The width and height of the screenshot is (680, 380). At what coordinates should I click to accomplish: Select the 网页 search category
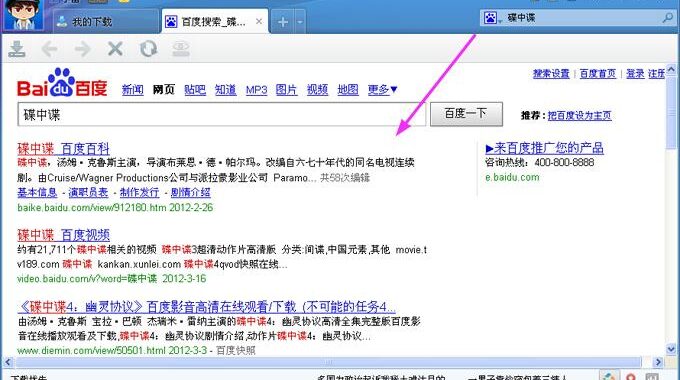(x=163, y=90)
